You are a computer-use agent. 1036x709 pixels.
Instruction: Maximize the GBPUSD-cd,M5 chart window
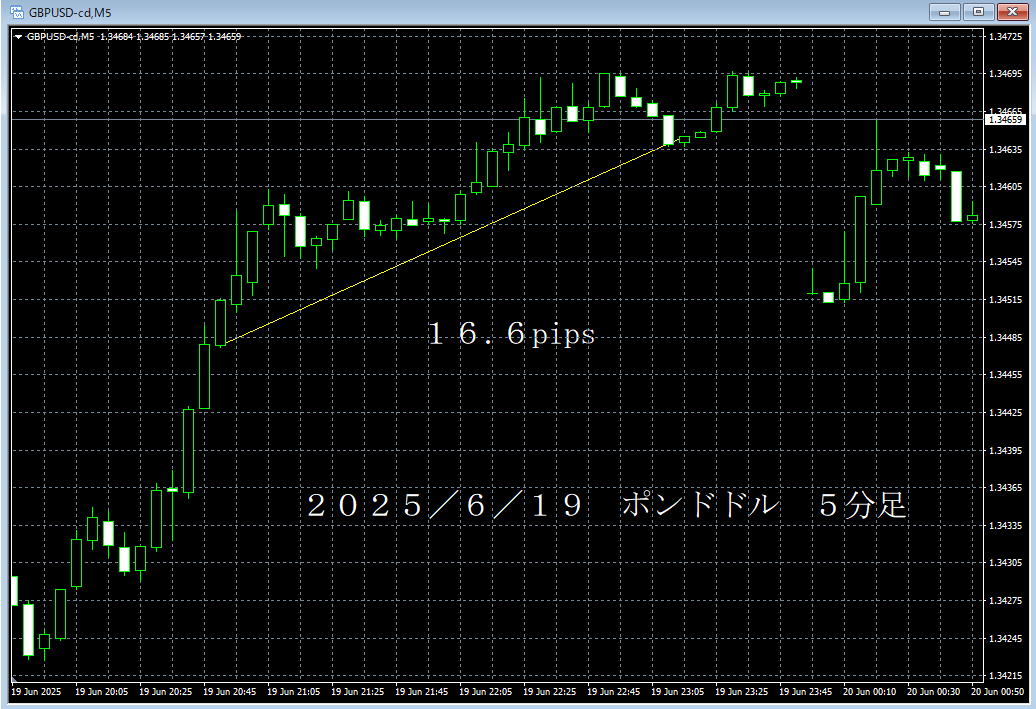tap(976, 11)
